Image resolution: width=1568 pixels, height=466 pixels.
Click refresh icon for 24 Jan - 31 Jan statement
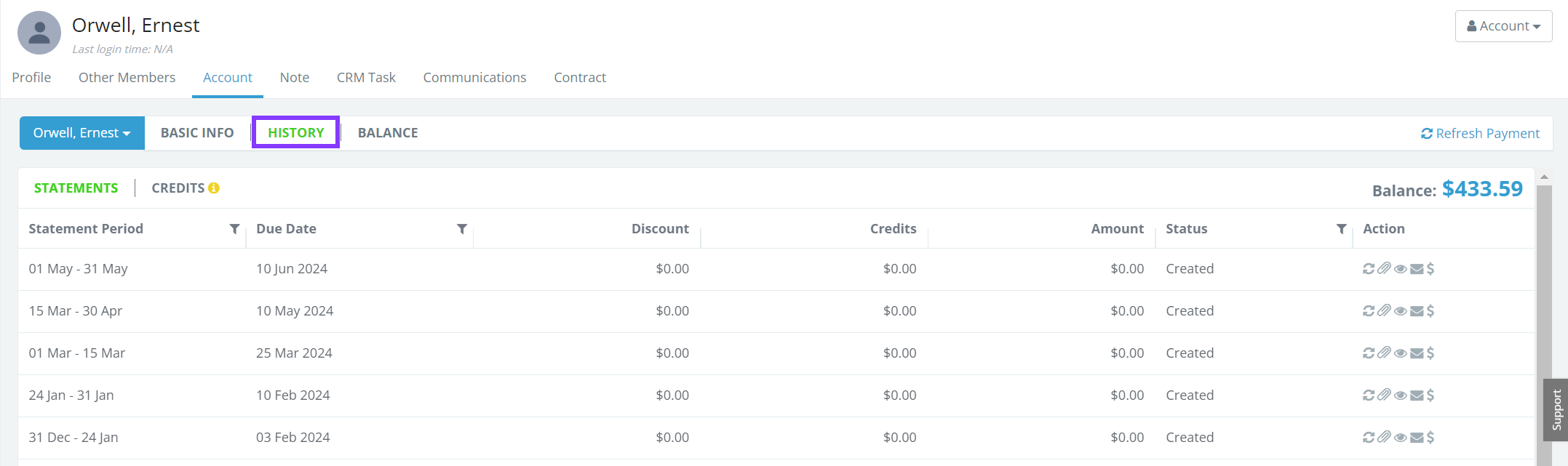[1369, 395]
